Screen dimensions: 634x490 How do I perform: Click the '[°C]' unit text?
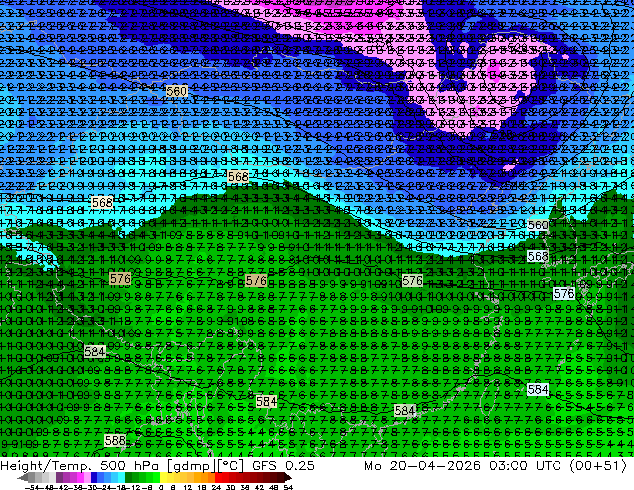230,466
